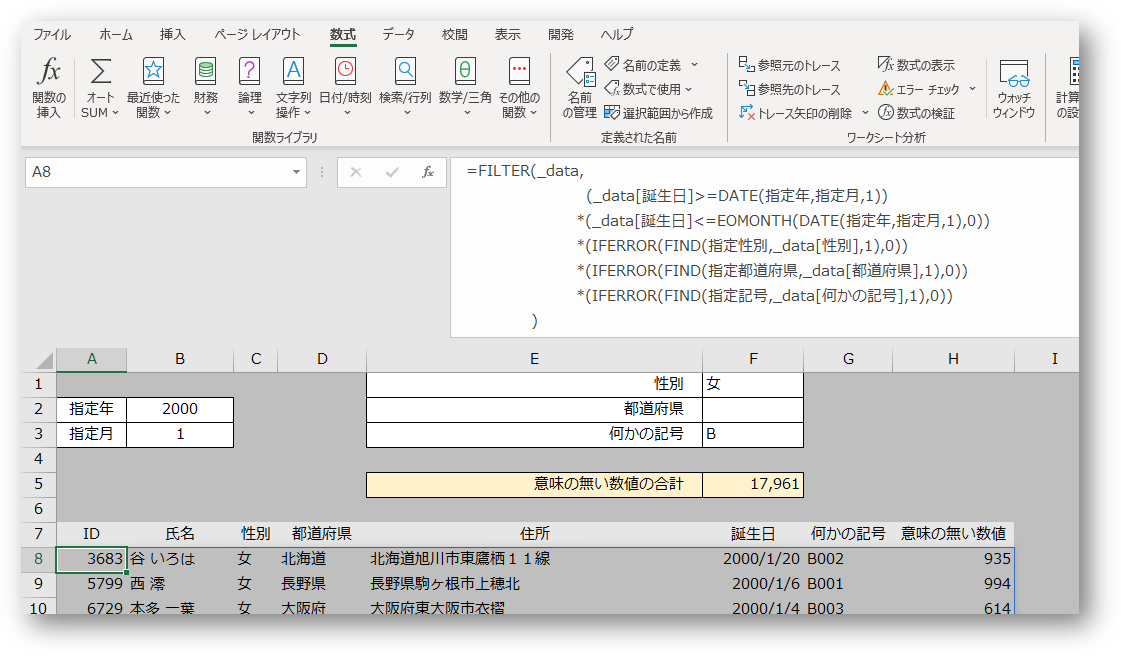Open the 財務 functions icon

(x=205, y=71)
